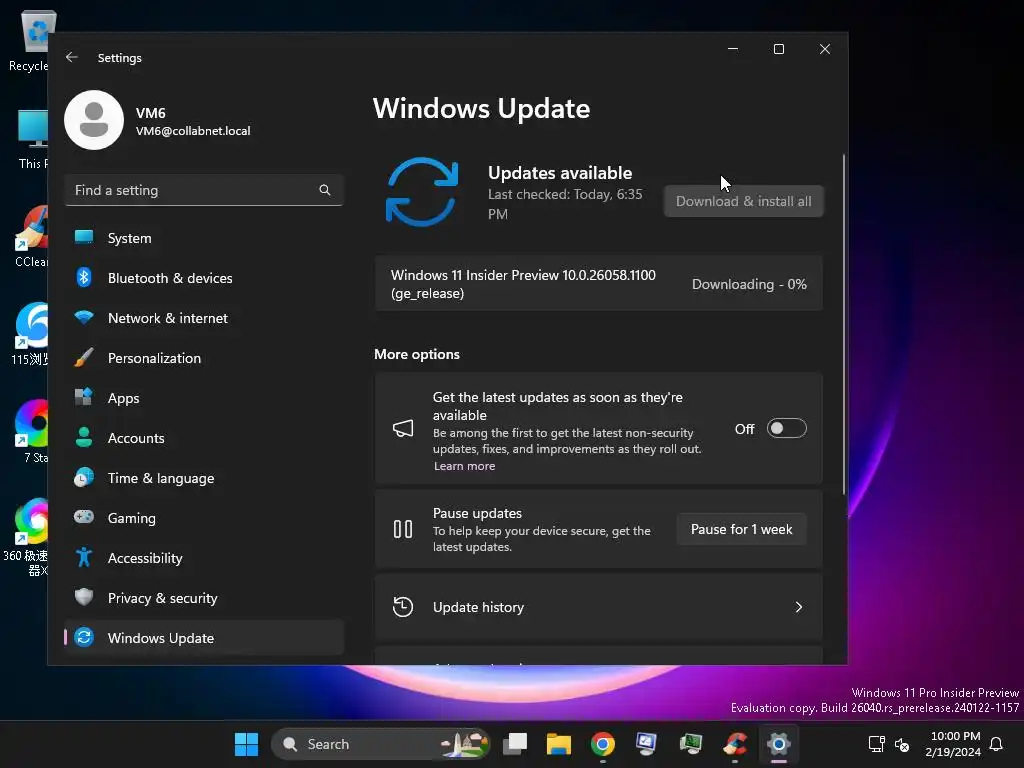The width and height of the screenshot is (1024, 768).
Task: Open the Learn more link
Action: coord(464,466)
